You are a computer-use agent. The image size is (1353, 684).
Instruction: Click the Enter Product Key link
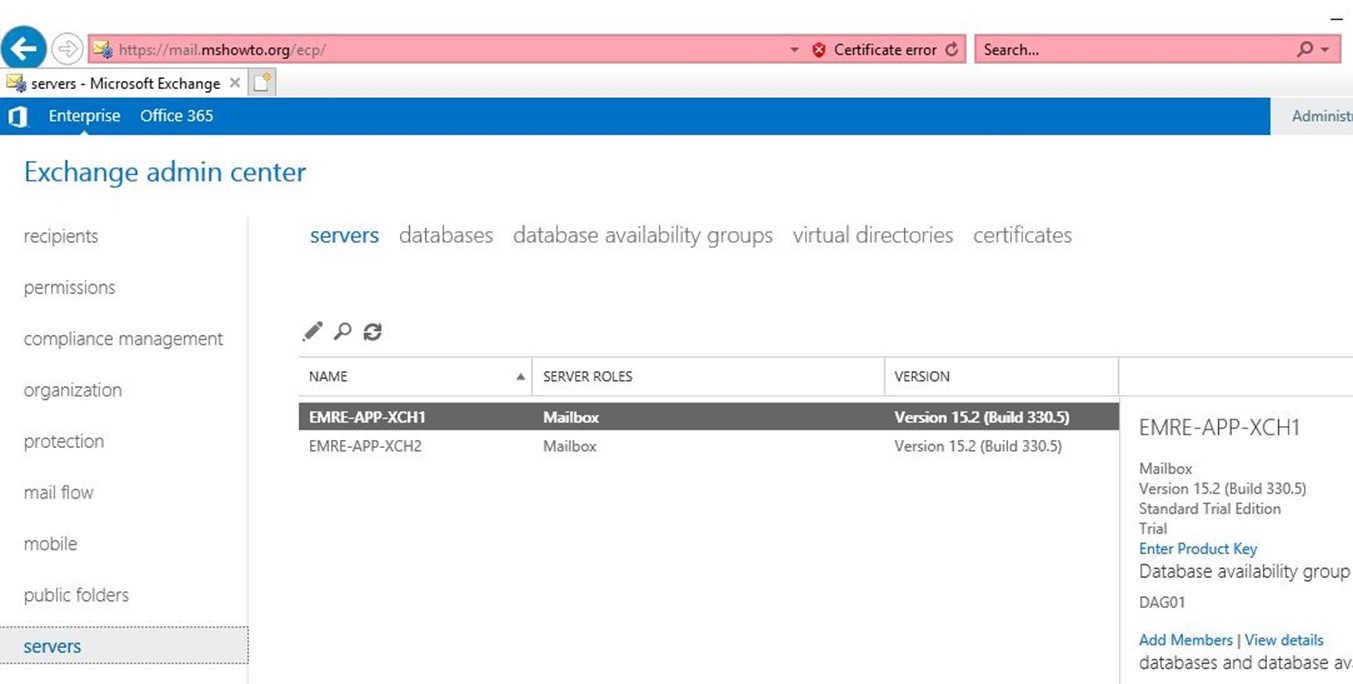point(1198,549)
